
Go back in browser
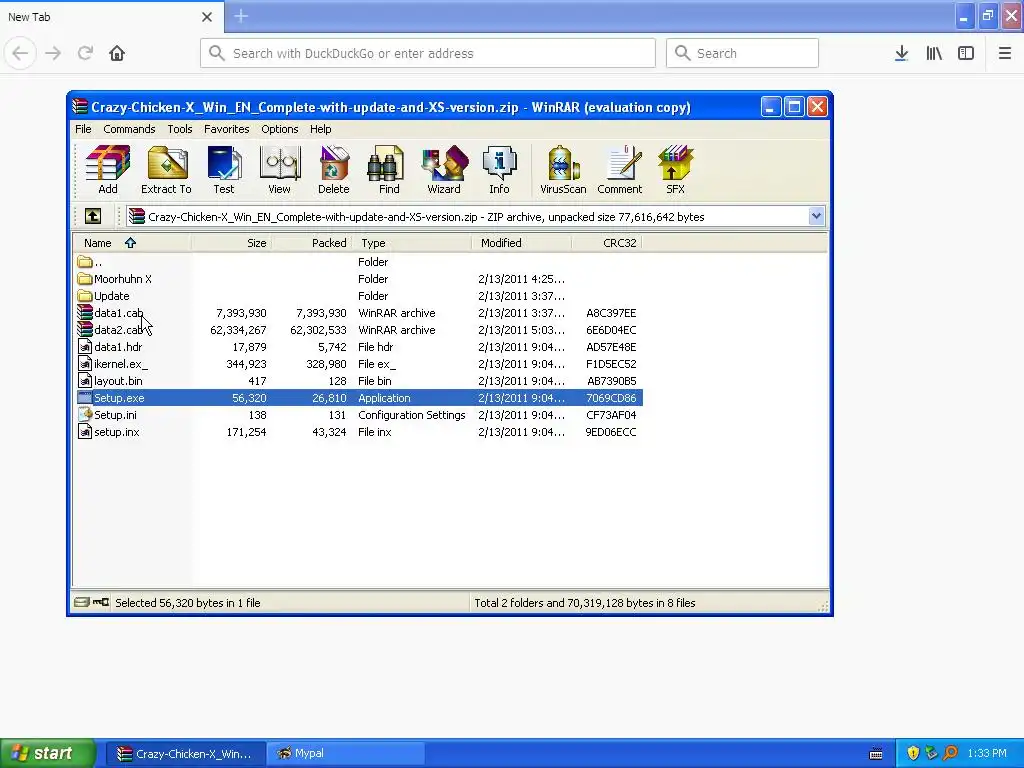[x=20, y=53]
